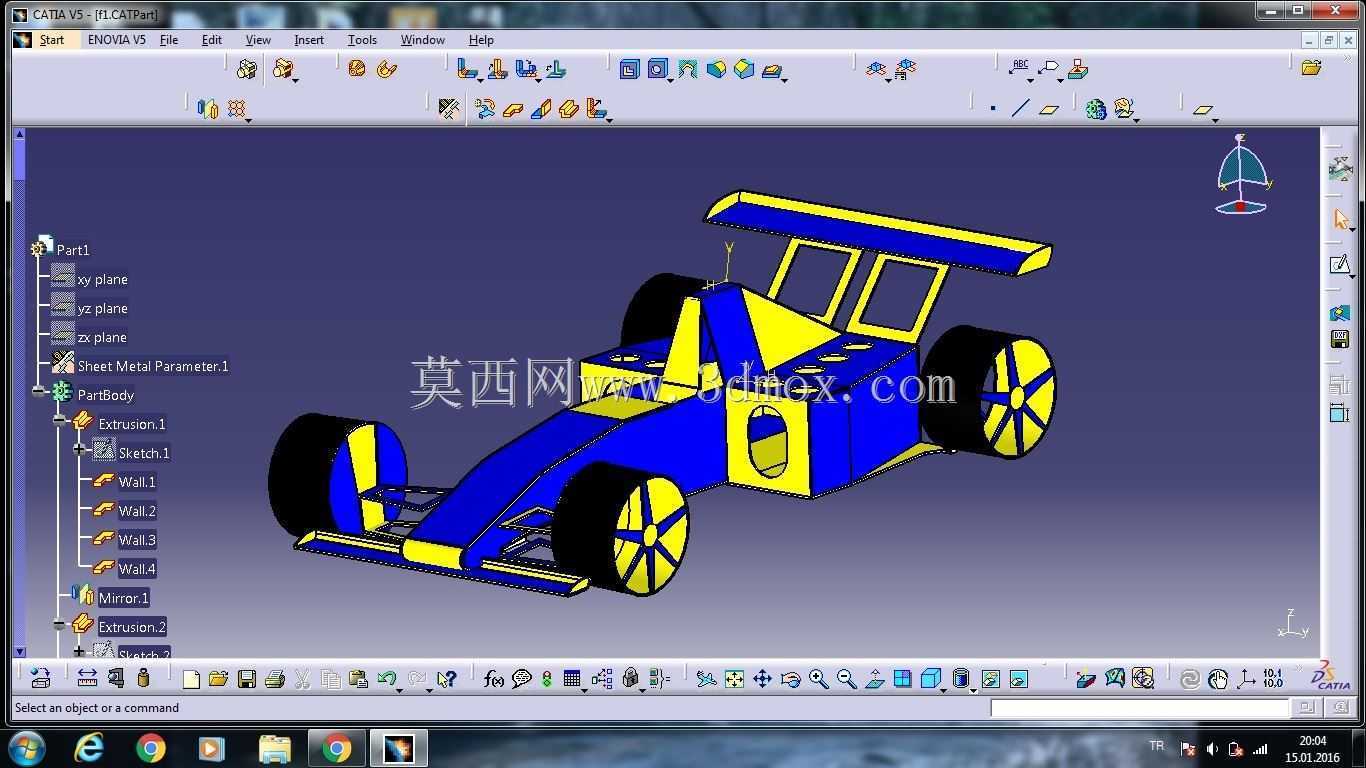Image resolution: width=1366 pixels, height=768 pixels.
Task: Select the Cutout tool icon
Action: tap(629, 69)
